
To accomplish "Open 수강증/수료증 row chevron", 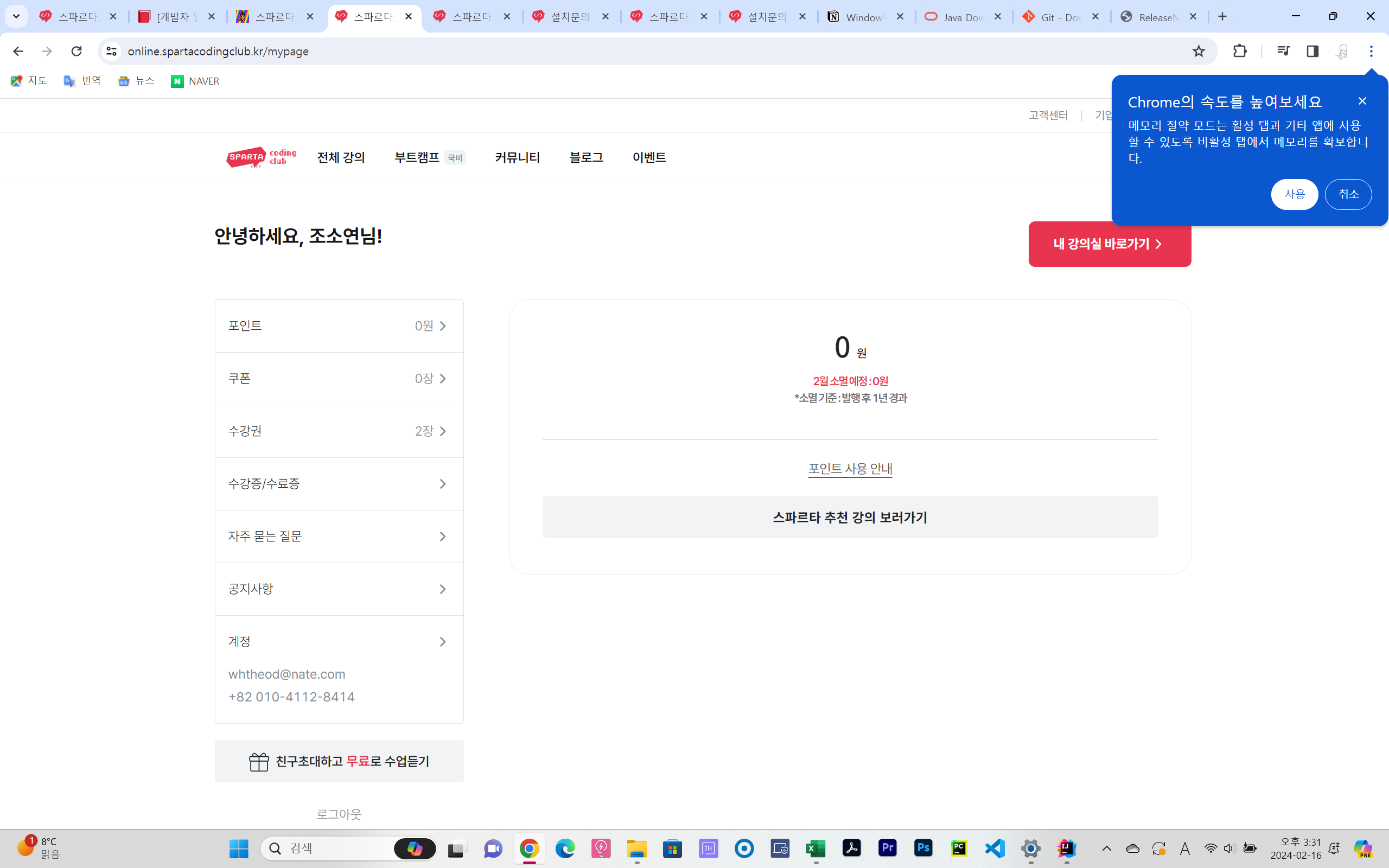I will (443, 484).
